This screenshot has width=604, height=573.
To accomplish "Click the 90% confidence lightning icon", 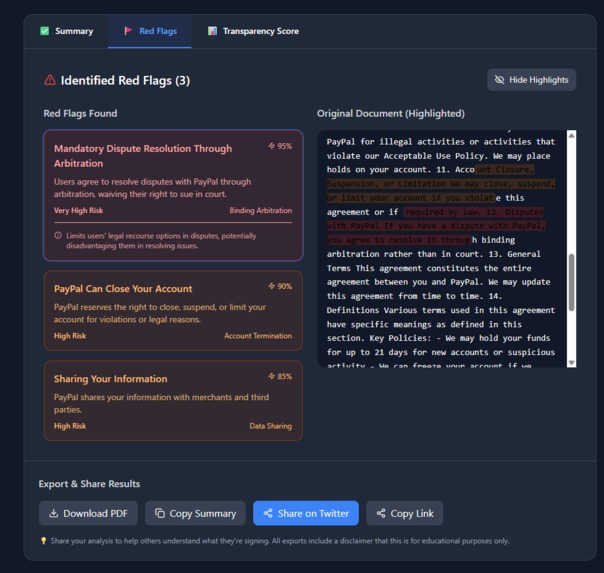I will click(x=272, y=286).
